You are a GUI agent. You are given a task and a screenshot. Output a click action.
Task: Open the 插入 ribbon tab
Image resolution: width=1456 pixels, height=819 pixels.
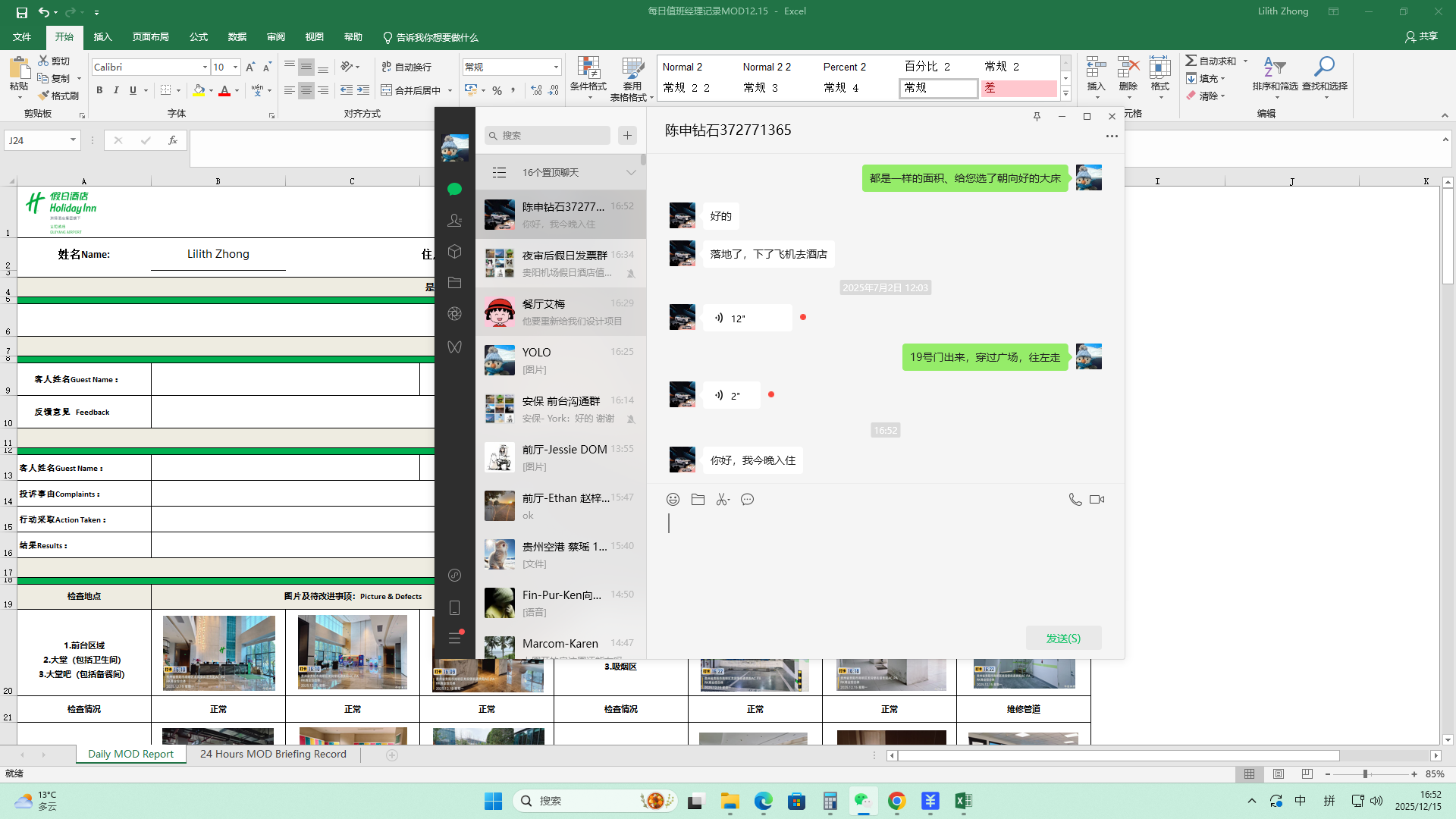point(102,36)
